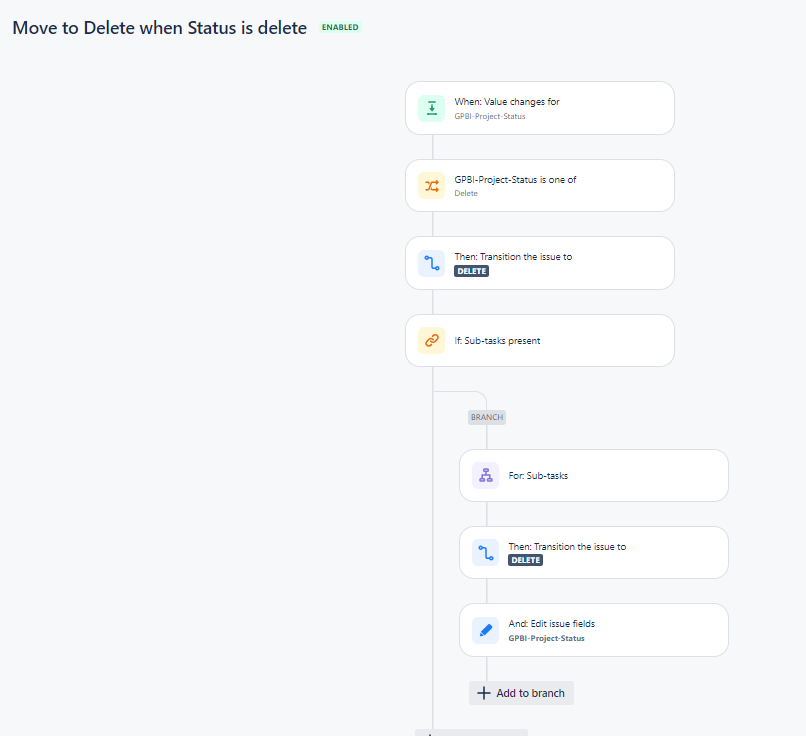Click the pencil icon for Edit issue fields
Viewport: 806px width, 736px height.
[x=486, y=630]
